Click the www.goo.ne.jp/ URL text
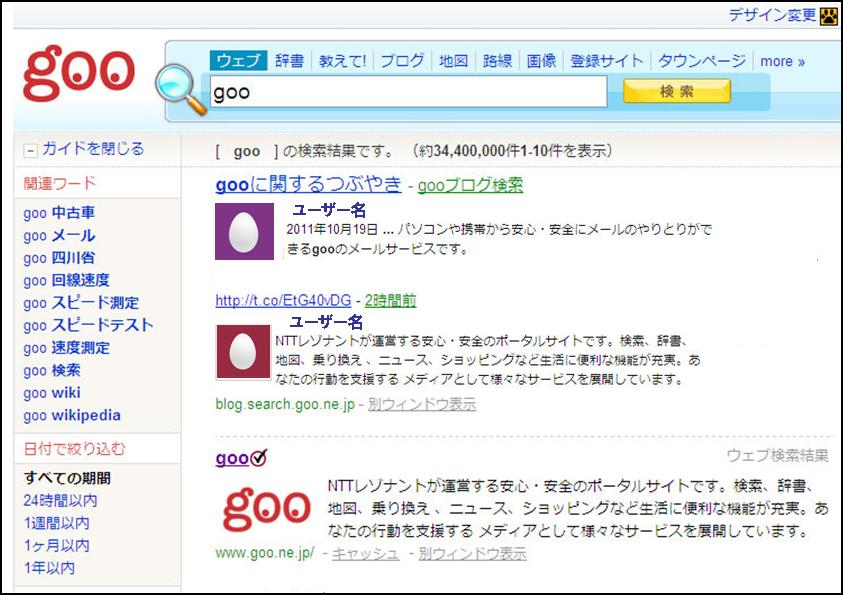 click(x=265, y=553)
